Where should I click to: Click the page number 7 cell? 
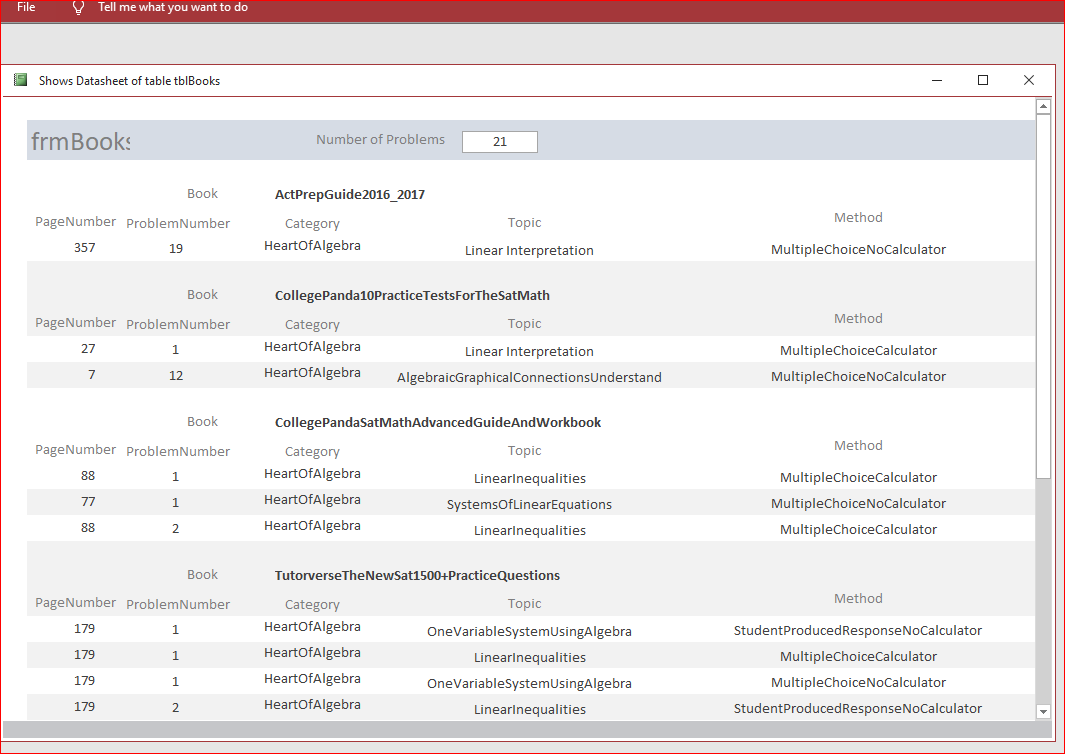92,375
